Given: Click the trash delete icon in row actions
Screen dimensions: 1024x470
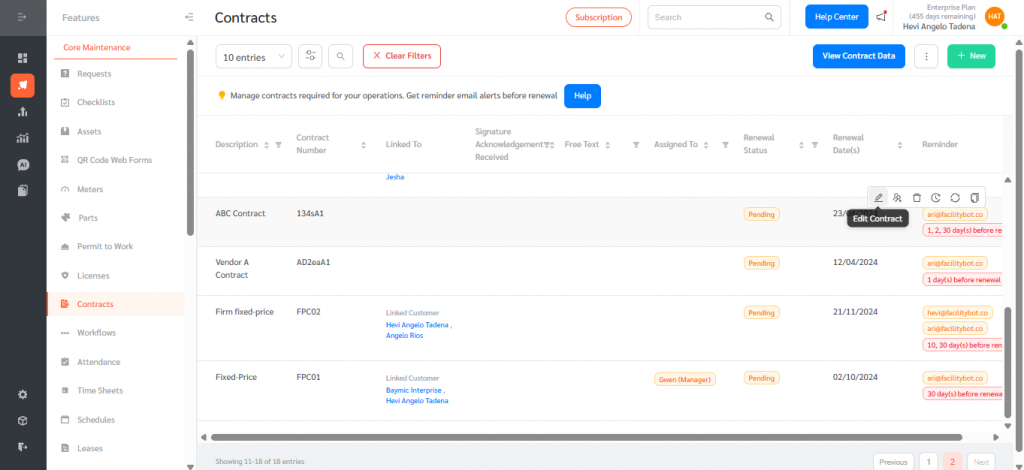Looking at the screenshot, I should [917, 198].
